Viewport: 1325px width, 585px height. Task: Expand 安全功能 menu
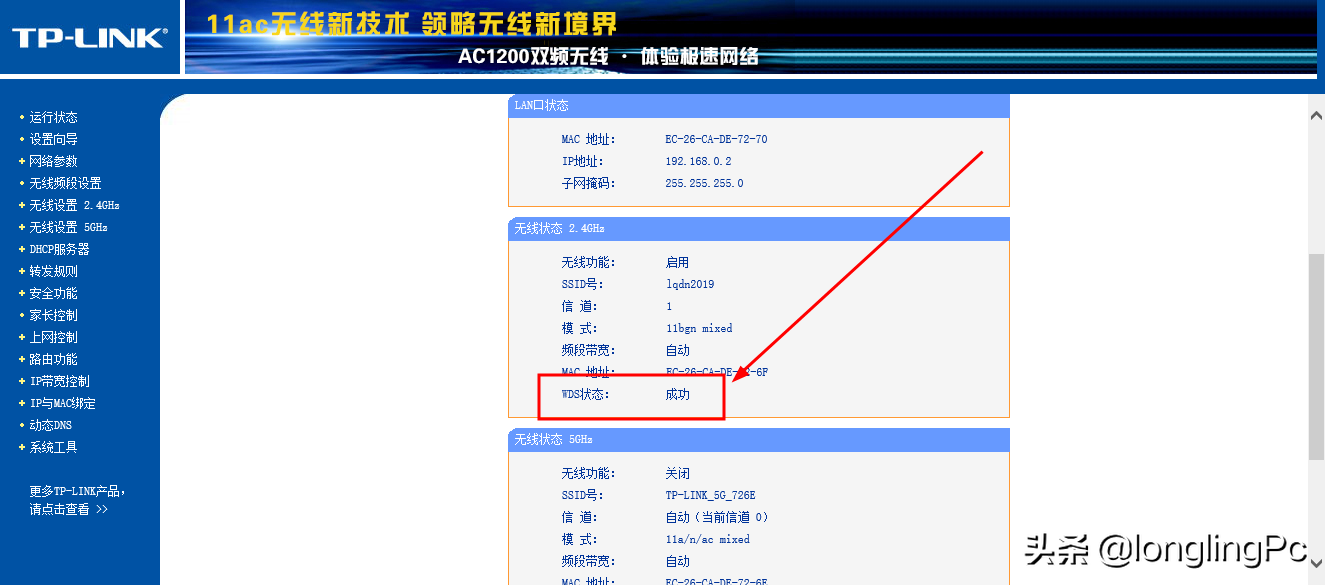point(53,293)
